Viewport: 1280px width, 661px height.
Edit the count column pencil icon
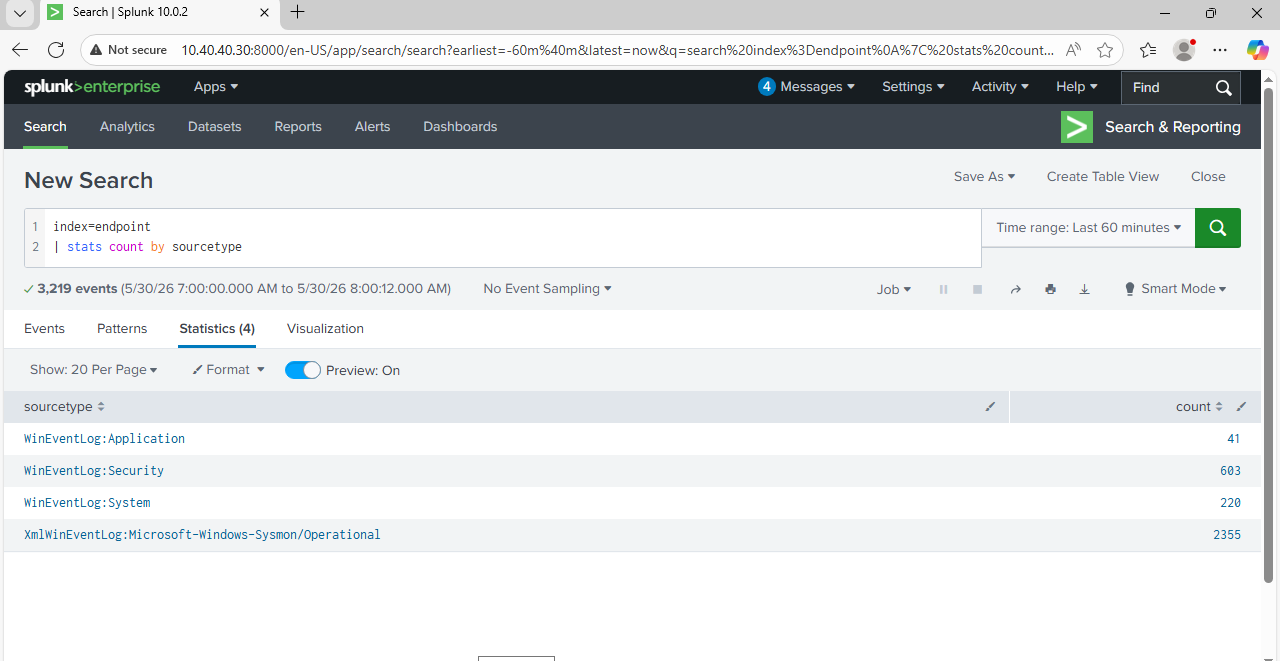[1241, 407]
